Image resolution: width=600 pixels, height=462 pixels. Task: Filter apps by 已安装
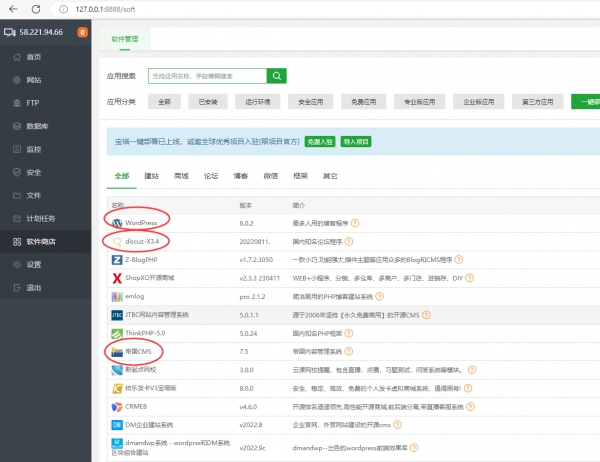point(208,102)
